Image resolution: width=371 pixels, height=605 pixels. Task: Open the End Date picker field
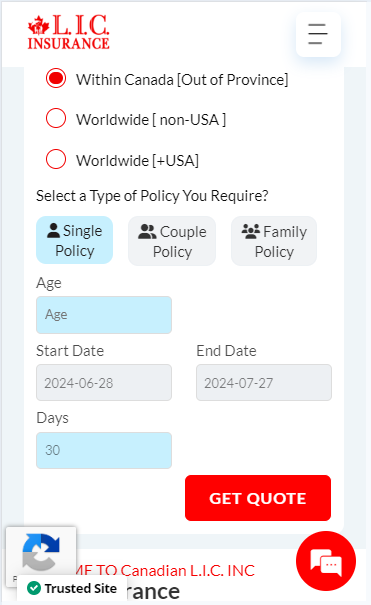click(264, 382)
